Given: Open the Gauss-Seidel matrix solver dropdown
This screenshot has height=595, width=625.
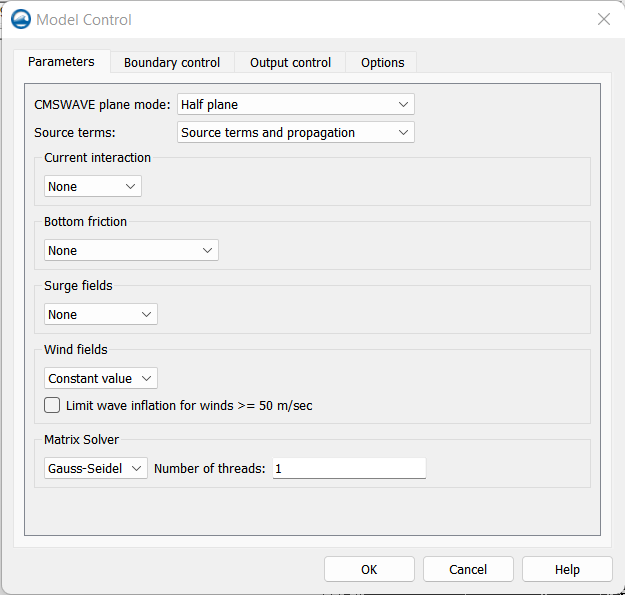Looking at the screenshot, I should (x=96, y=468).
